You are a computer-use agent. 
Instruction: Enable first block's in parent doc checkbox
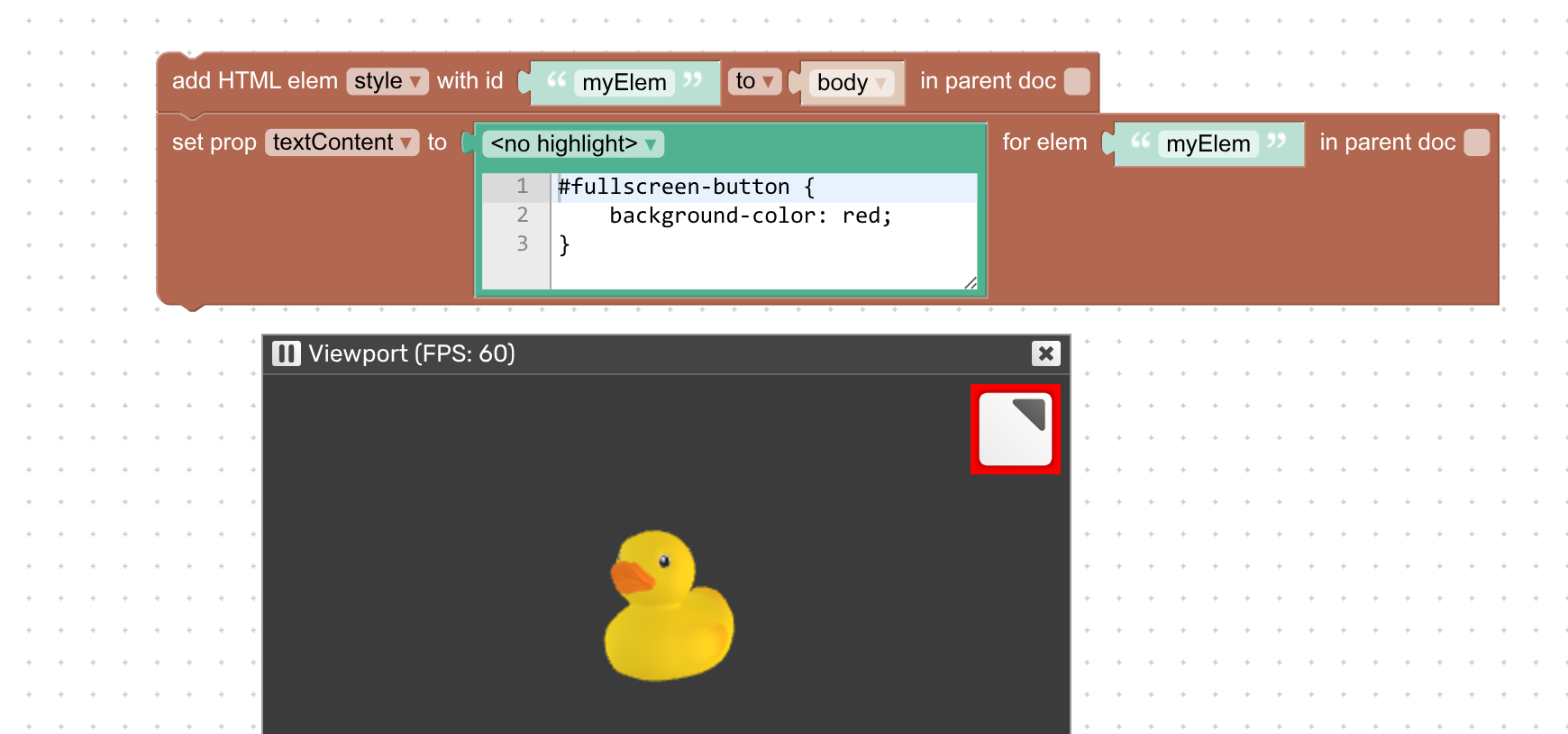(1077, 81)
